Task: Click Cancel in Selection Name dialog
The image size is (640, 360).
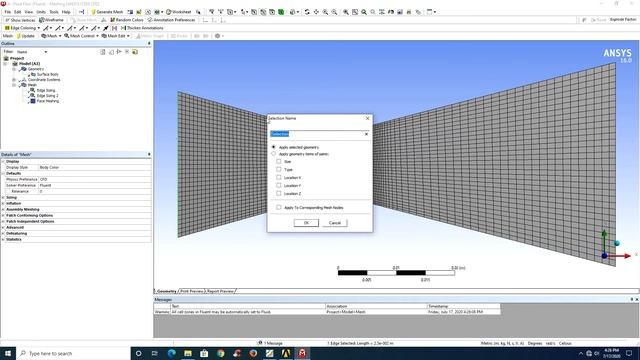Action: pyautogui.click(x=335, y=223)
